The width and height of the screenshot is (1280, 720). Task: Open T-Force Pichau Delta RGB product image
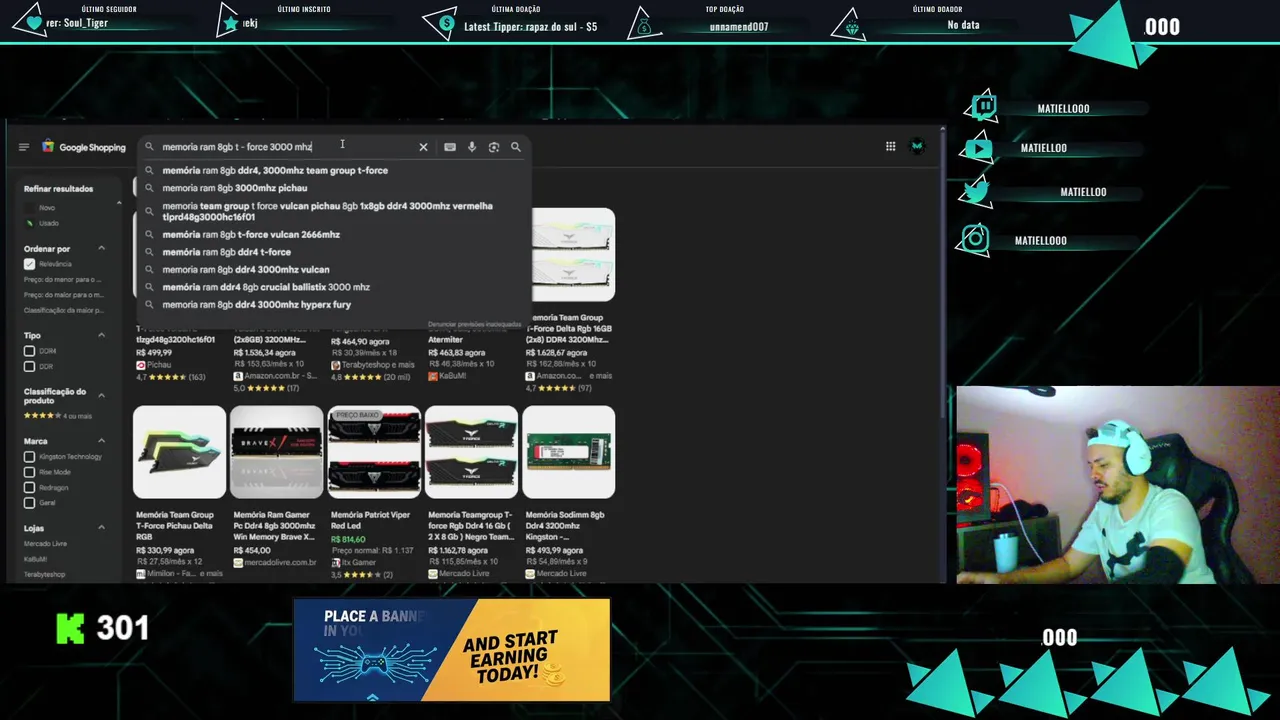tap(179, 452)
